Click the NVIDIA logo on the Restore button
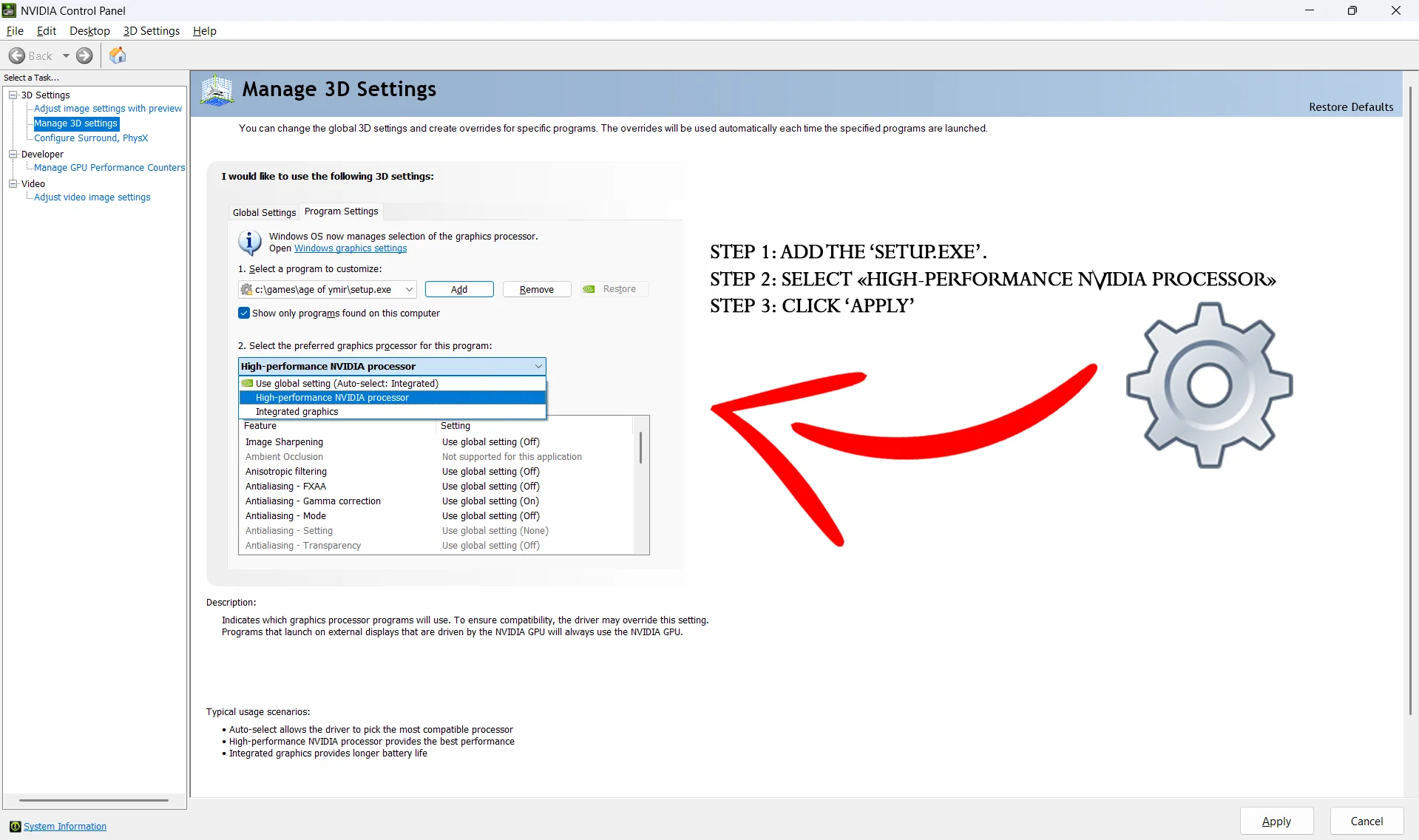This screenshot has width=1419, height=840. (x=589, y=288)
